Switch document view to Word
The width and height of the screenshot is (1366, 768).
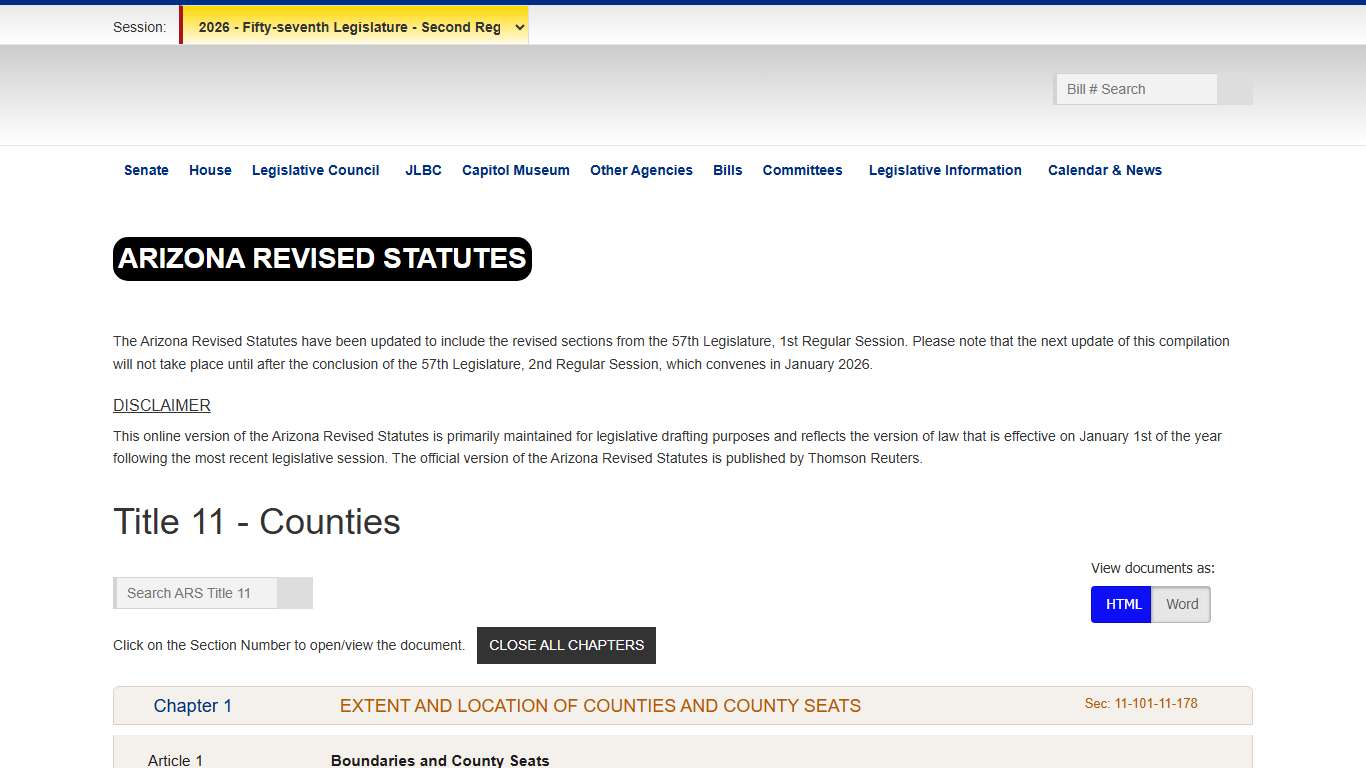[x=1181, y=604]
